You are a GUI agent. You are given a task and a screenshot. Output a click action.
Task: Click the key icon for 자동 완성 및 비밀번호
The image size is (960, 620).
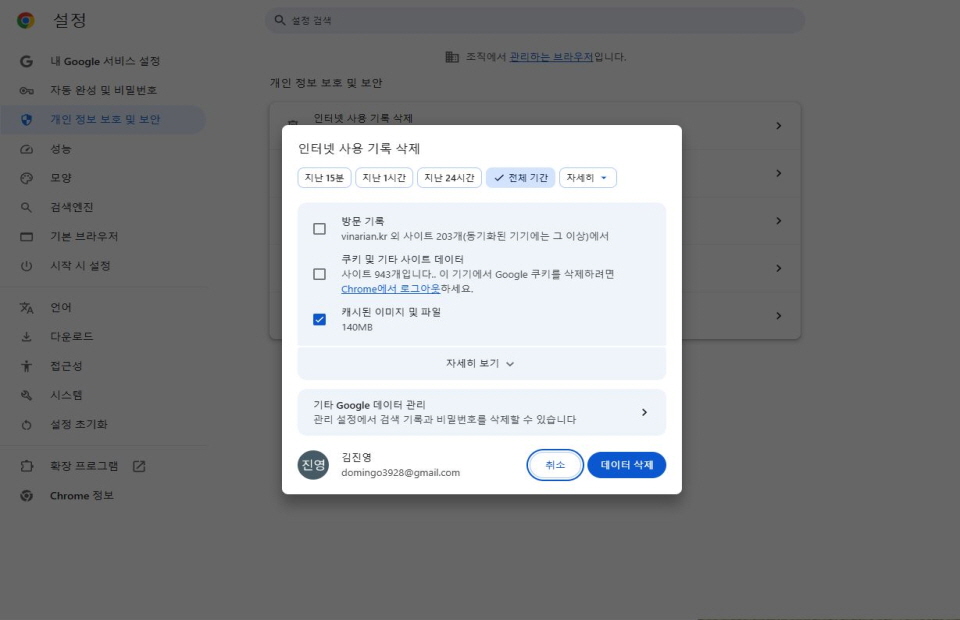pos(27,90)
